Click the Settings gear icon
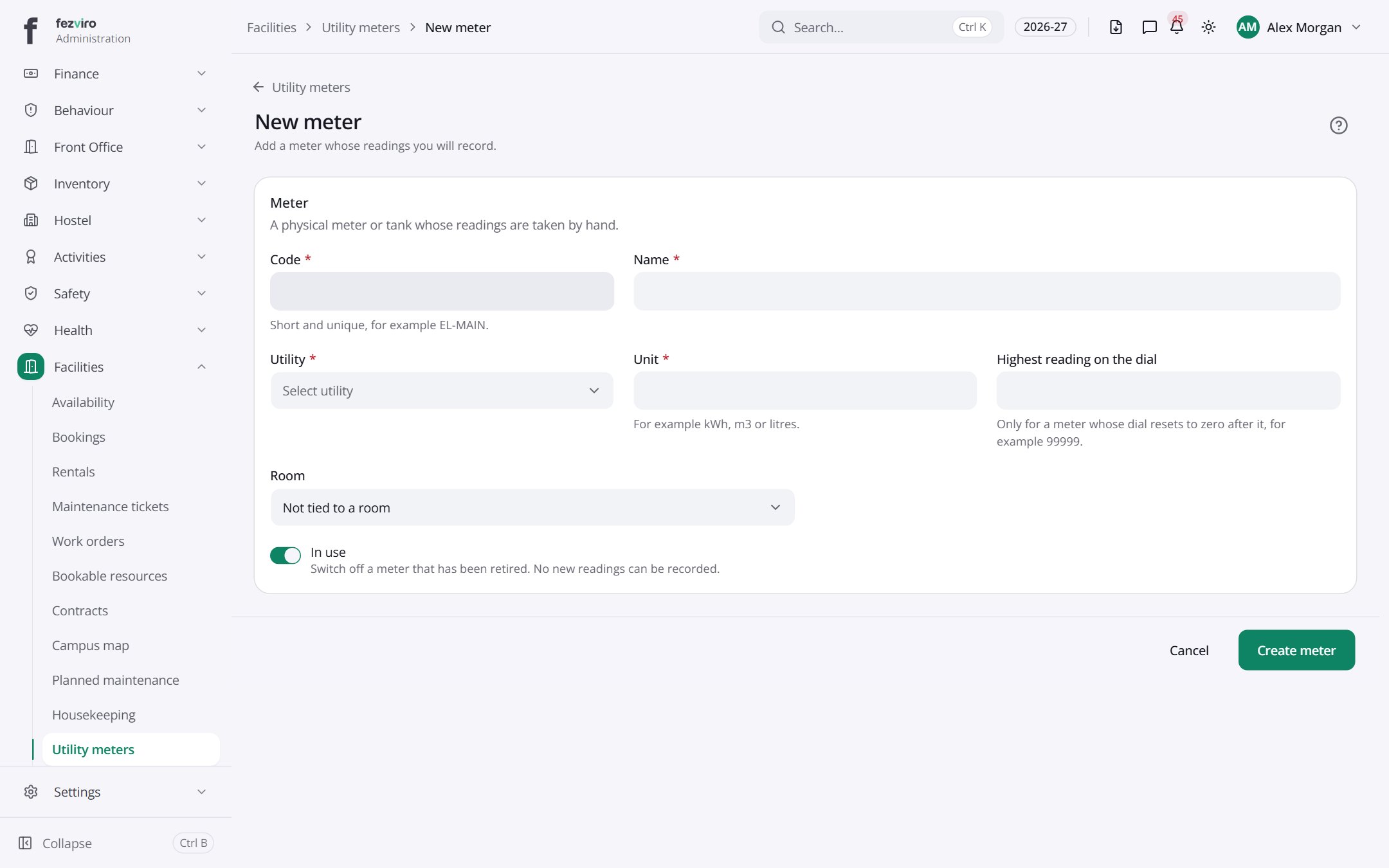 (31, 791)
